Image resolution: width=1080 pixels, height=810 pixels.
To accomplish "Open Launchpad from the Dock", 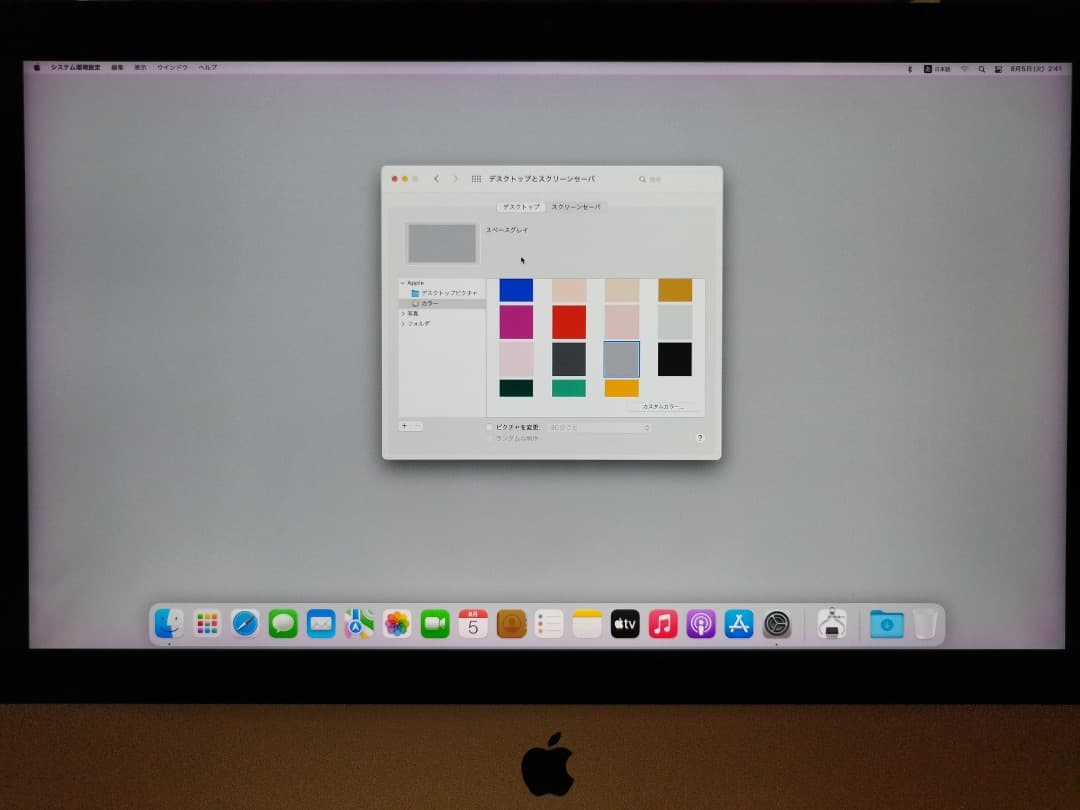I will (206, 622).
